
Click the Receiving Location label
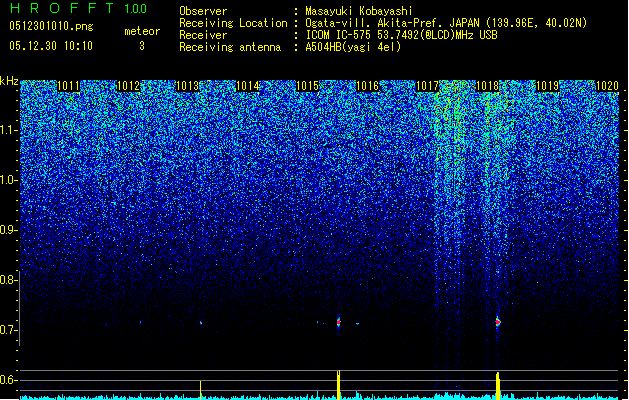233,23
